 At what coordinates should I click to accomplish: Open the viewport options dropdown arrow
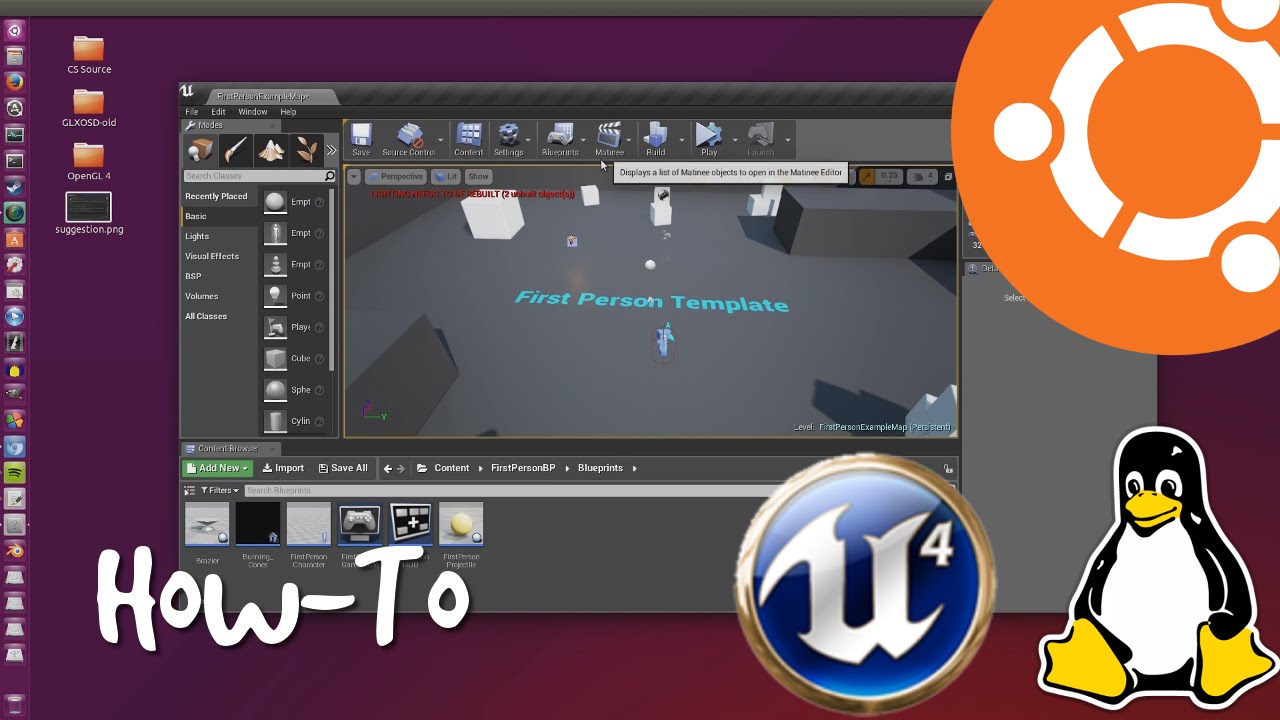(x=354, y=176)
